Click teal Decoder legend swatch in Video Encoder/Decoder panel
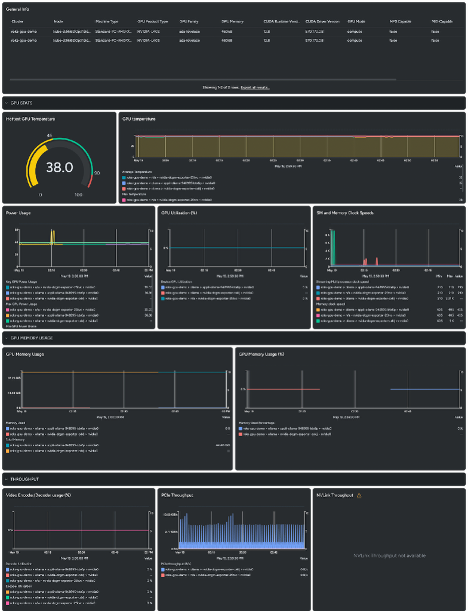This screenshot has width=468, height=611. click(8, 581)
